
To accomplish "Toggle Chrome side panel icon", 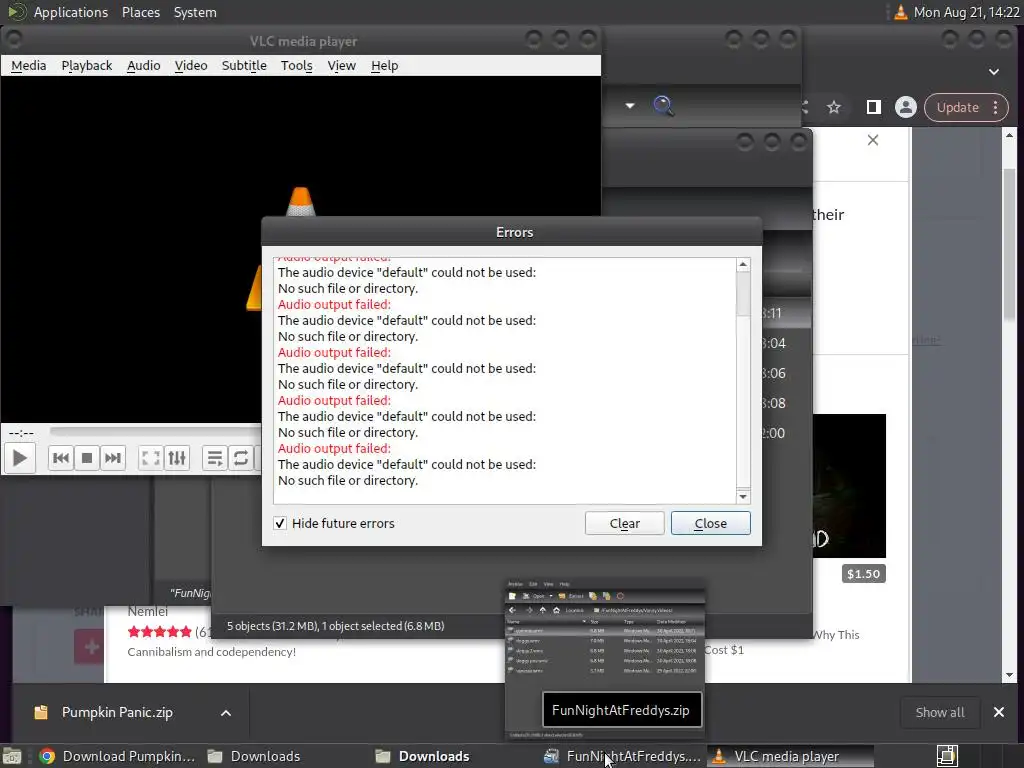I will [x=873, y=107].
